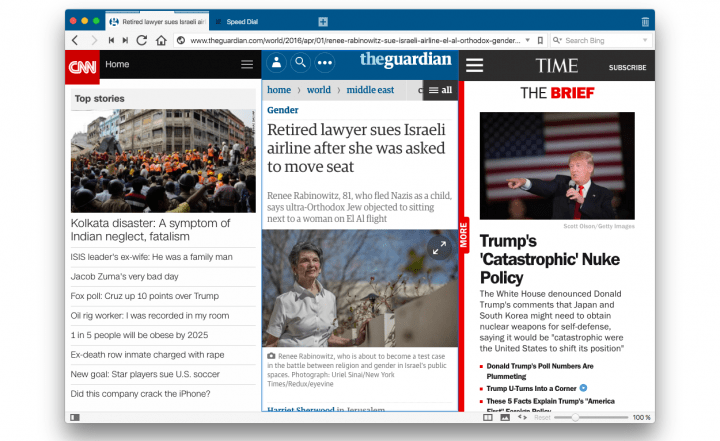Click the rewind history button

tap(111, 40)
